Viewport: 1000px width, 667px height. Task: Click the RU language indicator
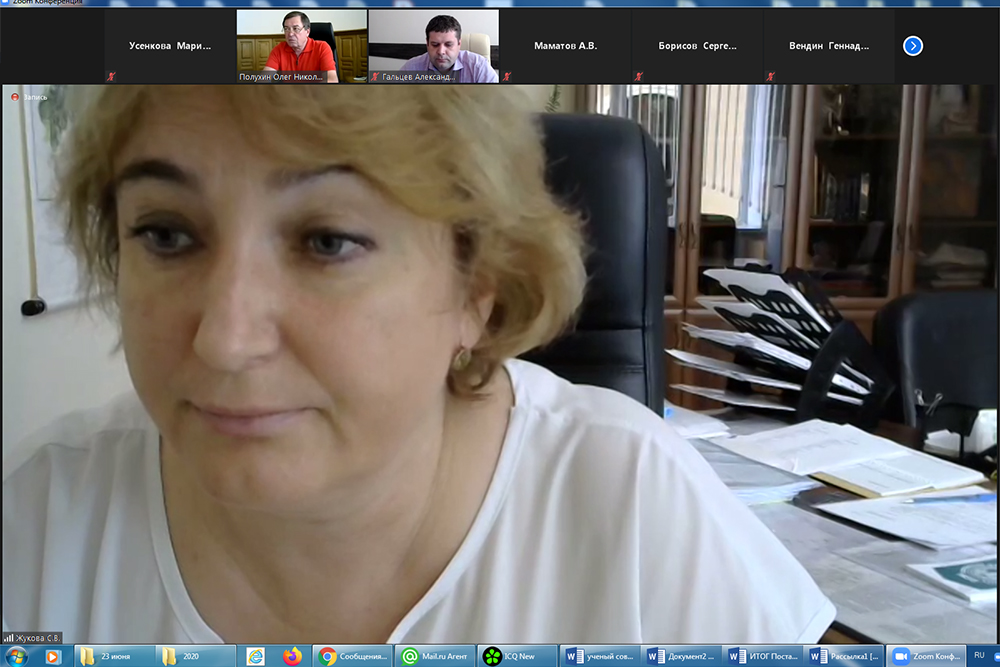pyautogui.click(x=979, y=656)
